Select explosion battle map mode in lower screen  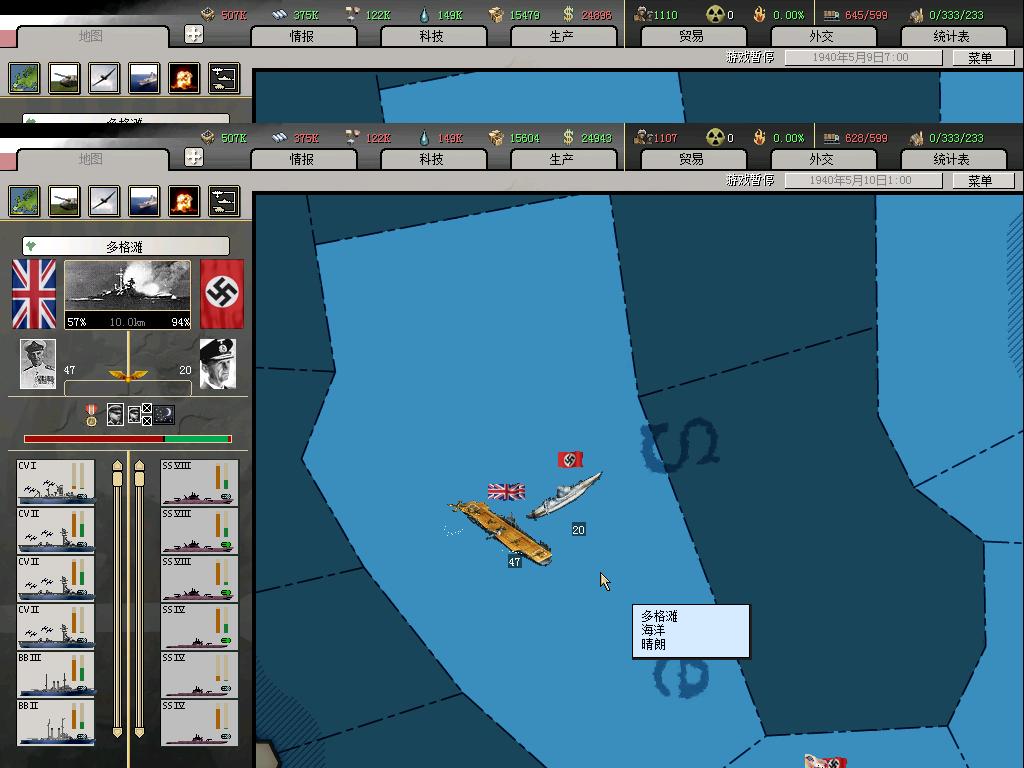pyautogui.click(x=184, y=201)
